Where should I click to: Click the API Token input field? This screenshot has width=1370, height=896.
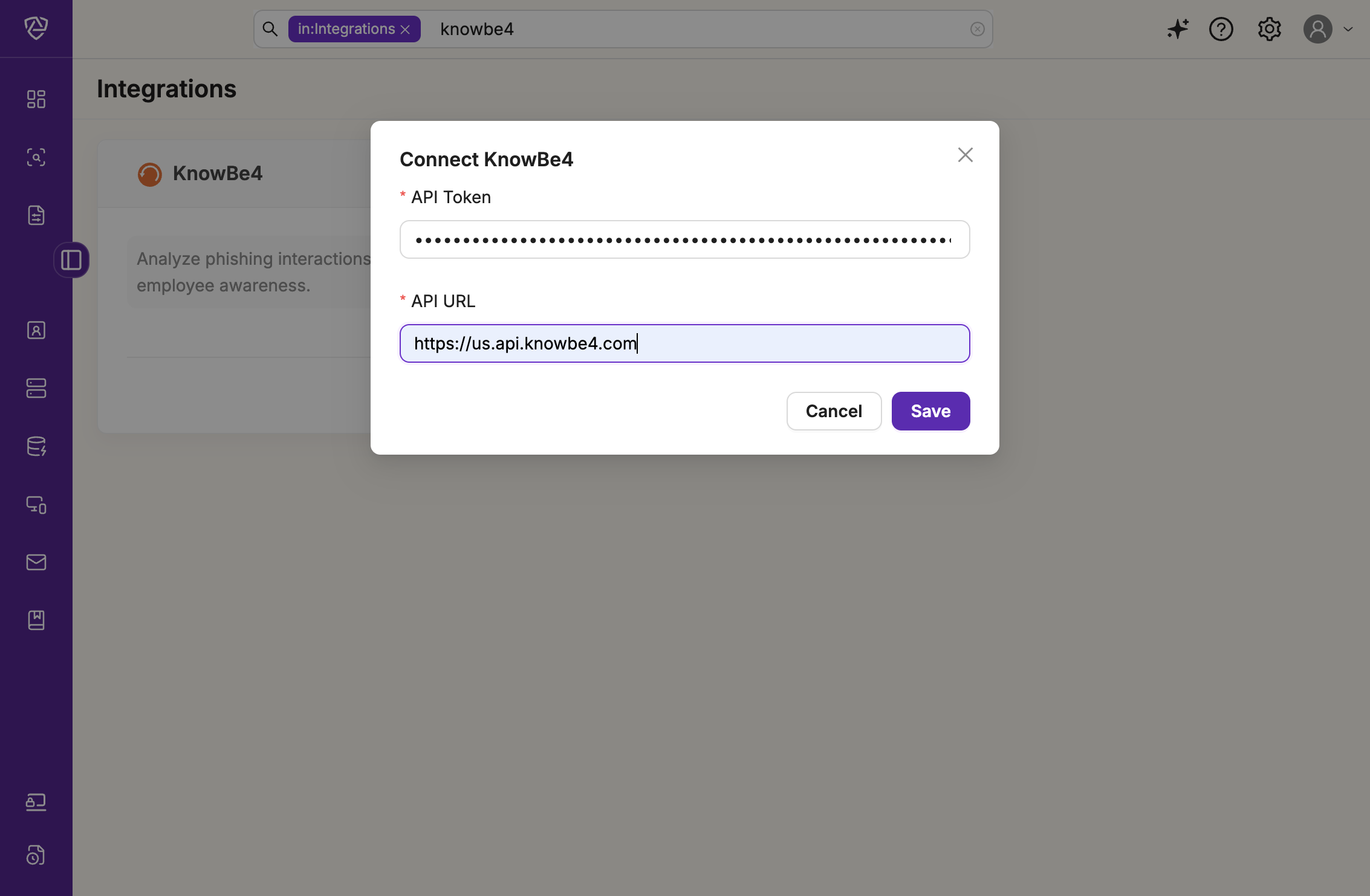(x=684, y=239)
